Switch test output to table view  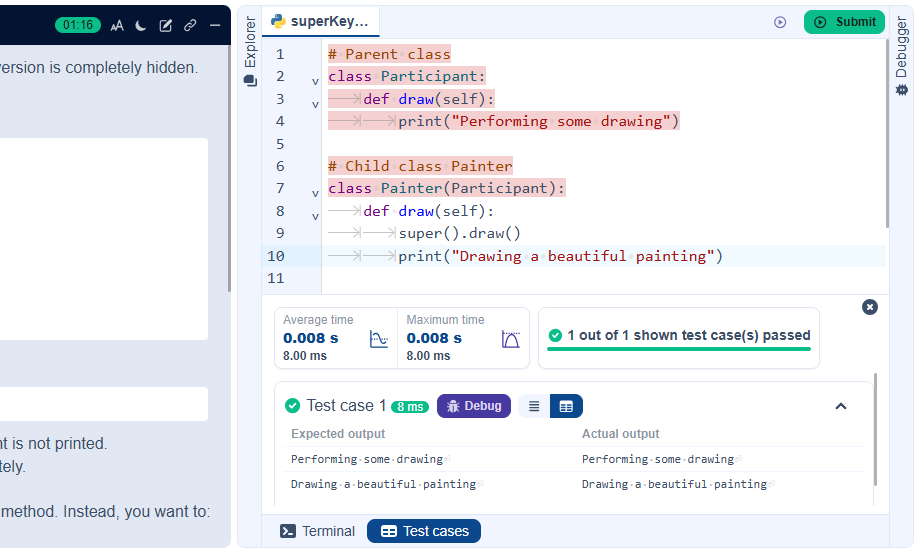[x=566, y=406]
